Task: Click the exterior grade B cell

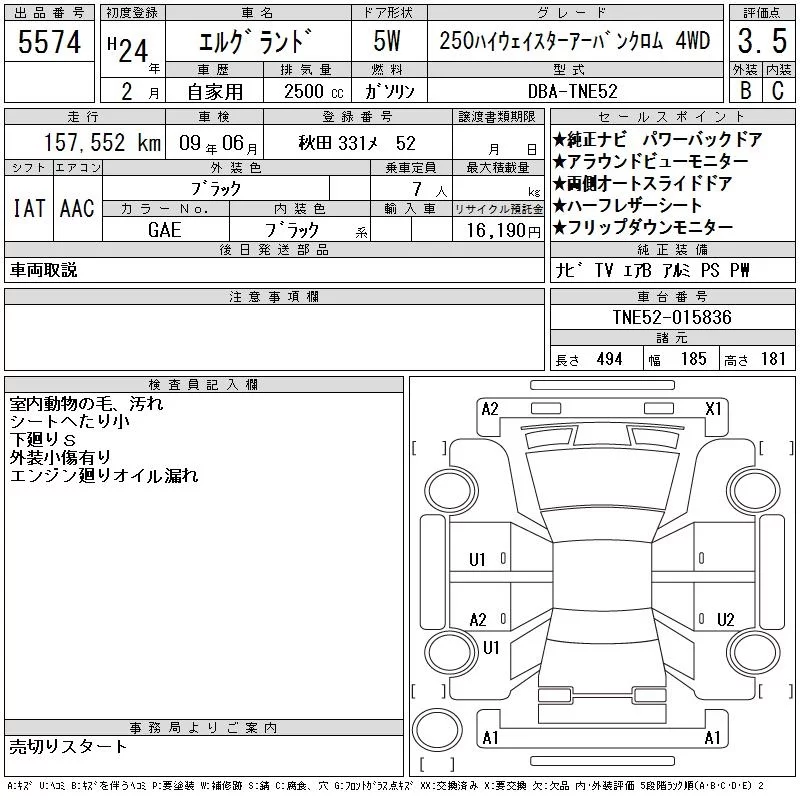Action: pyautogui.click(x=745, y=90)
